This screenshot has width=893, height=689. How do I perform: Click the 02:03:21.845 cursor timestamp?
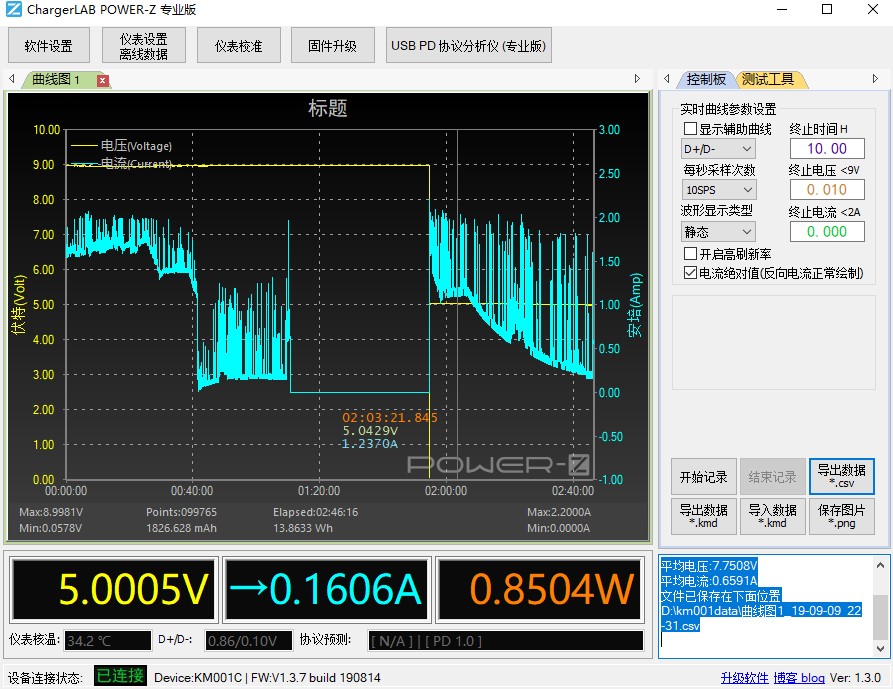tap(390, 417)
